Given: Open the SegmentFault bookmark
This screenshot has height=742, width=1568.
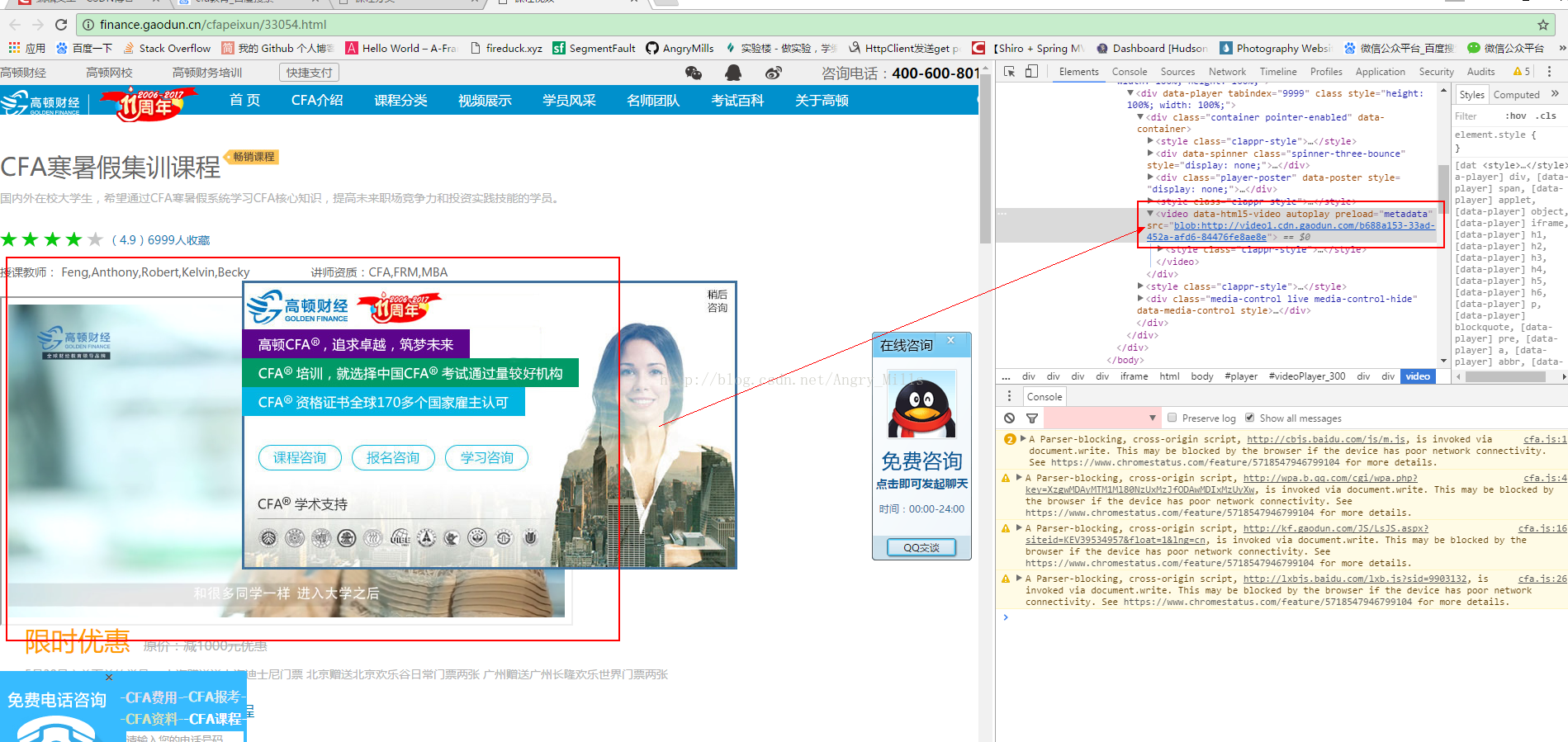Looking at the screenshot, I should [594, 48].
